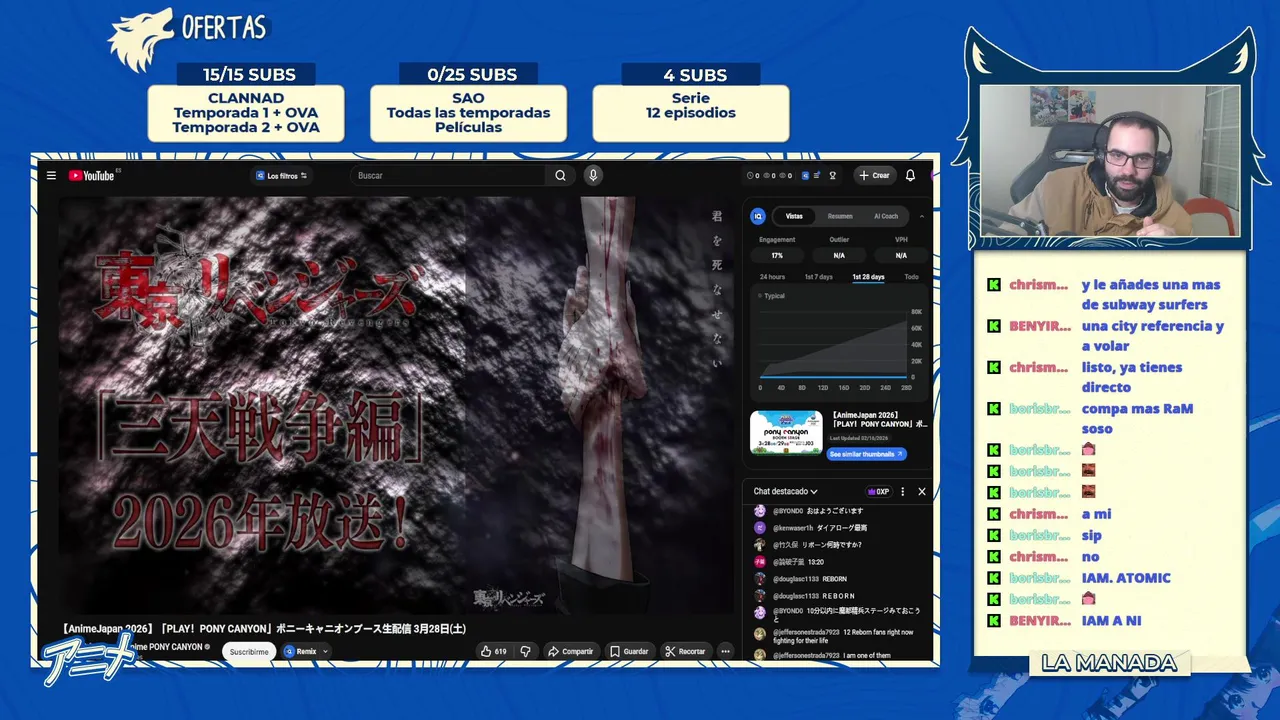Image resolution: width=1280 pixels, height=720 pixels.
Task: Select the '24 hours' range tab
Action: click(772, 277)
